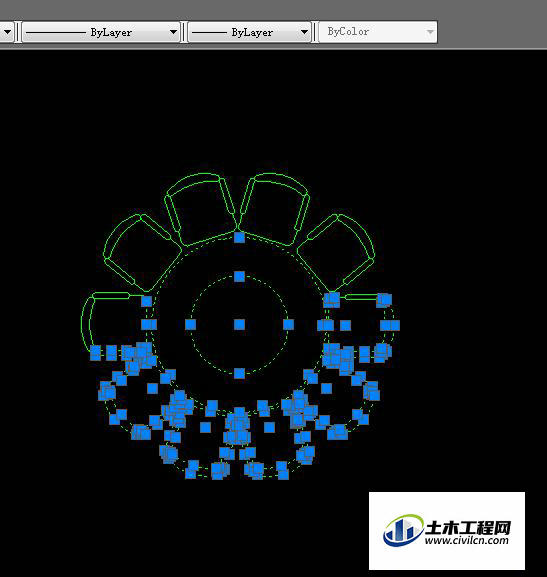Image resolution: width=547 pixels, height=577 pixels.
Task: Open the ByColor plot style dropdown
Action: (378, 32)
